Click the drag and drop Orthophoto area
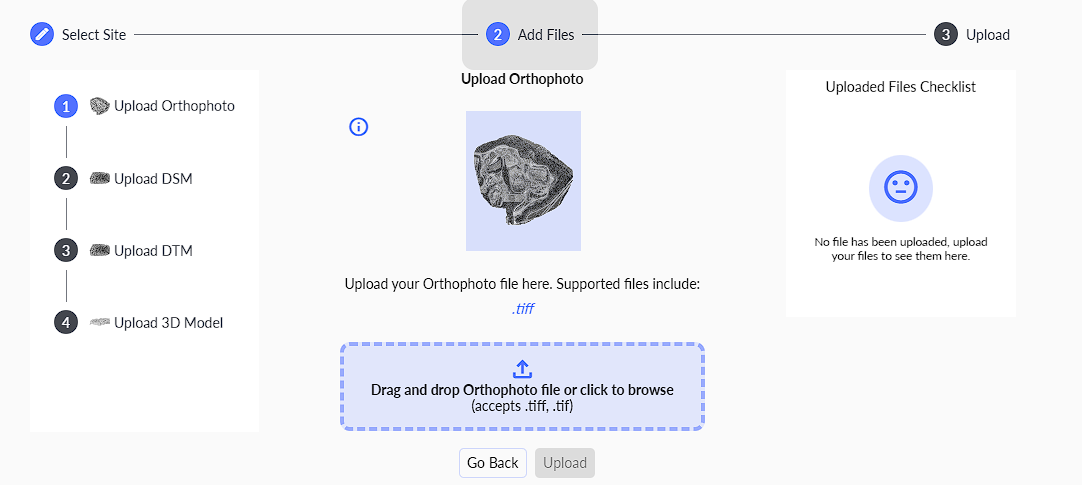The height and width of the screenshot is (485, 1082). point(522,387)
